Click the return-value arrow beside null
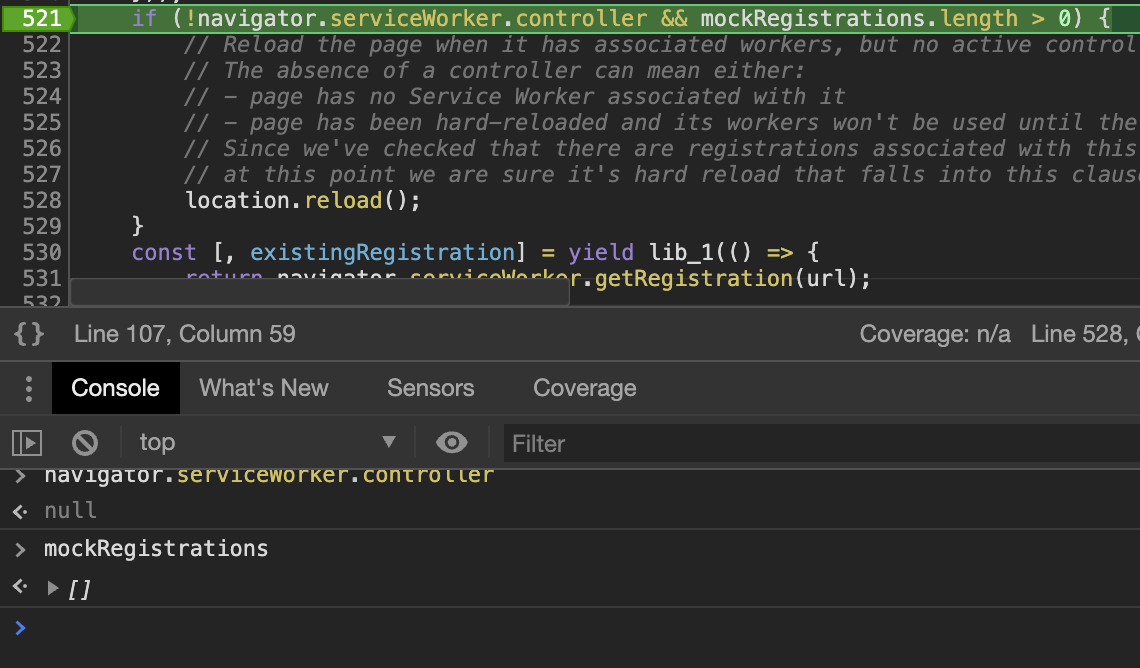 (18, 510)
